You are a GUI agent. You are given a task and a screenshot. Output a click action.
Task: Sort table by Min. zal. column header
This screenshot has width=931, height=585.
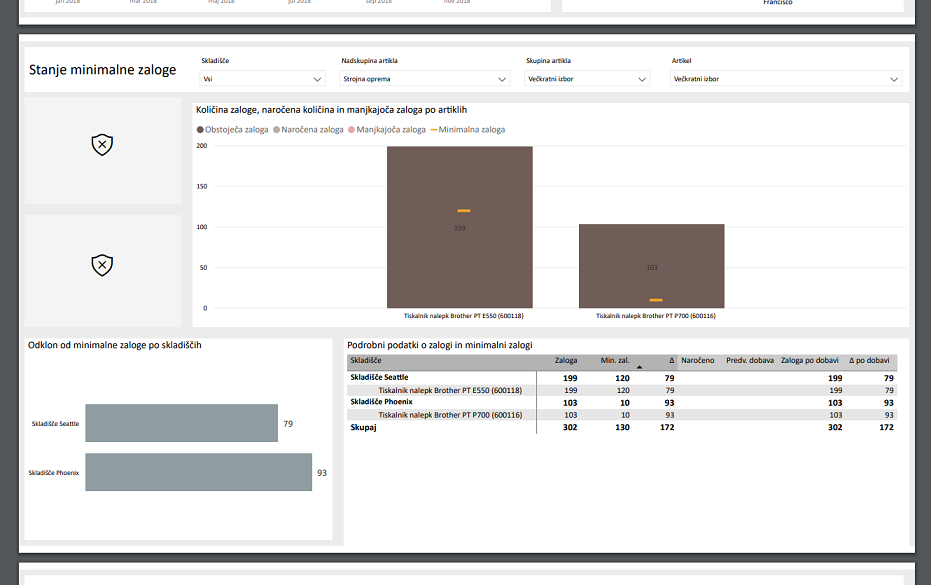615,361
